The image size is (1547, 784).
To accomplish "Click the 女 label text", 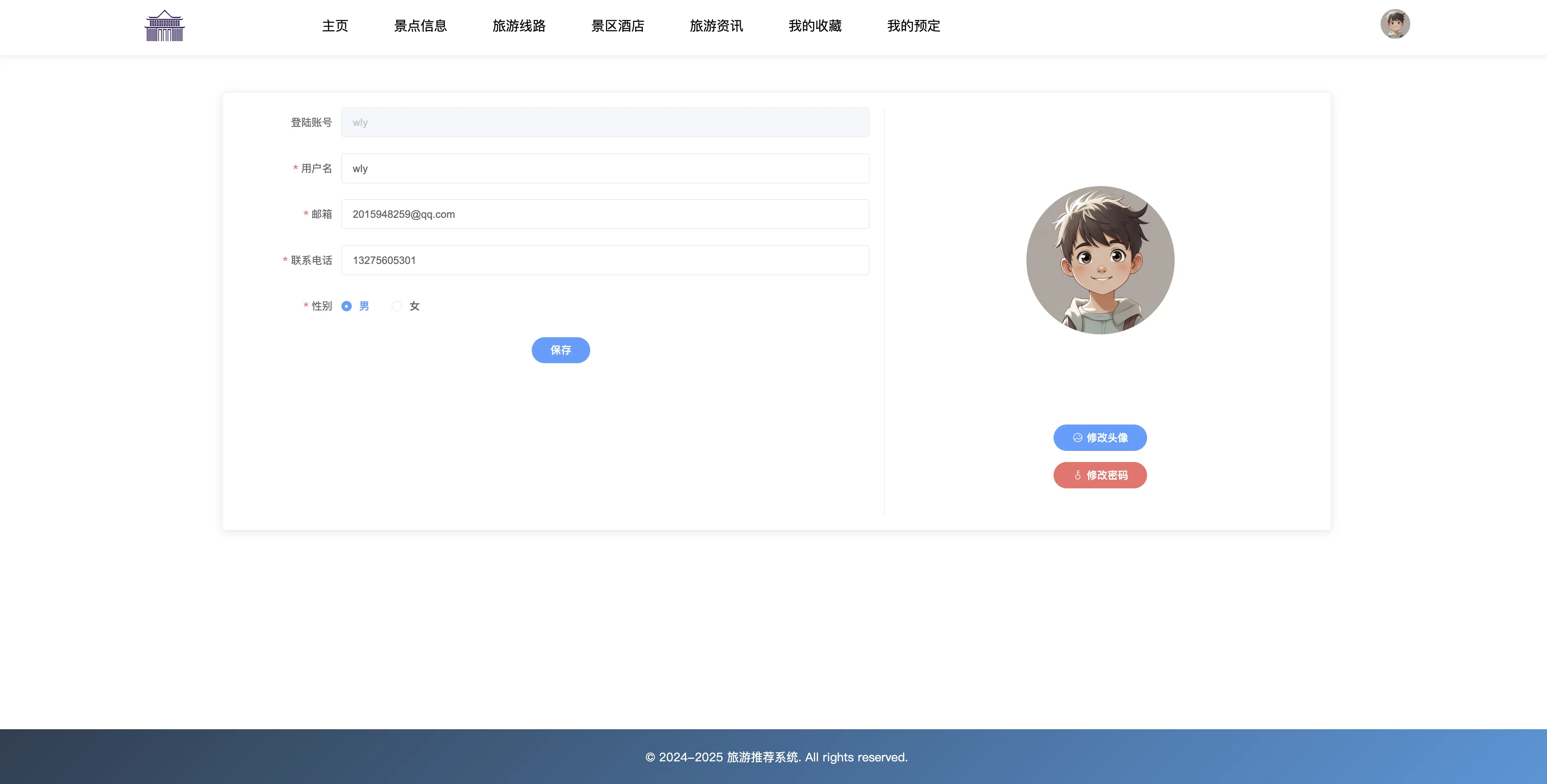I will point(414,306).
